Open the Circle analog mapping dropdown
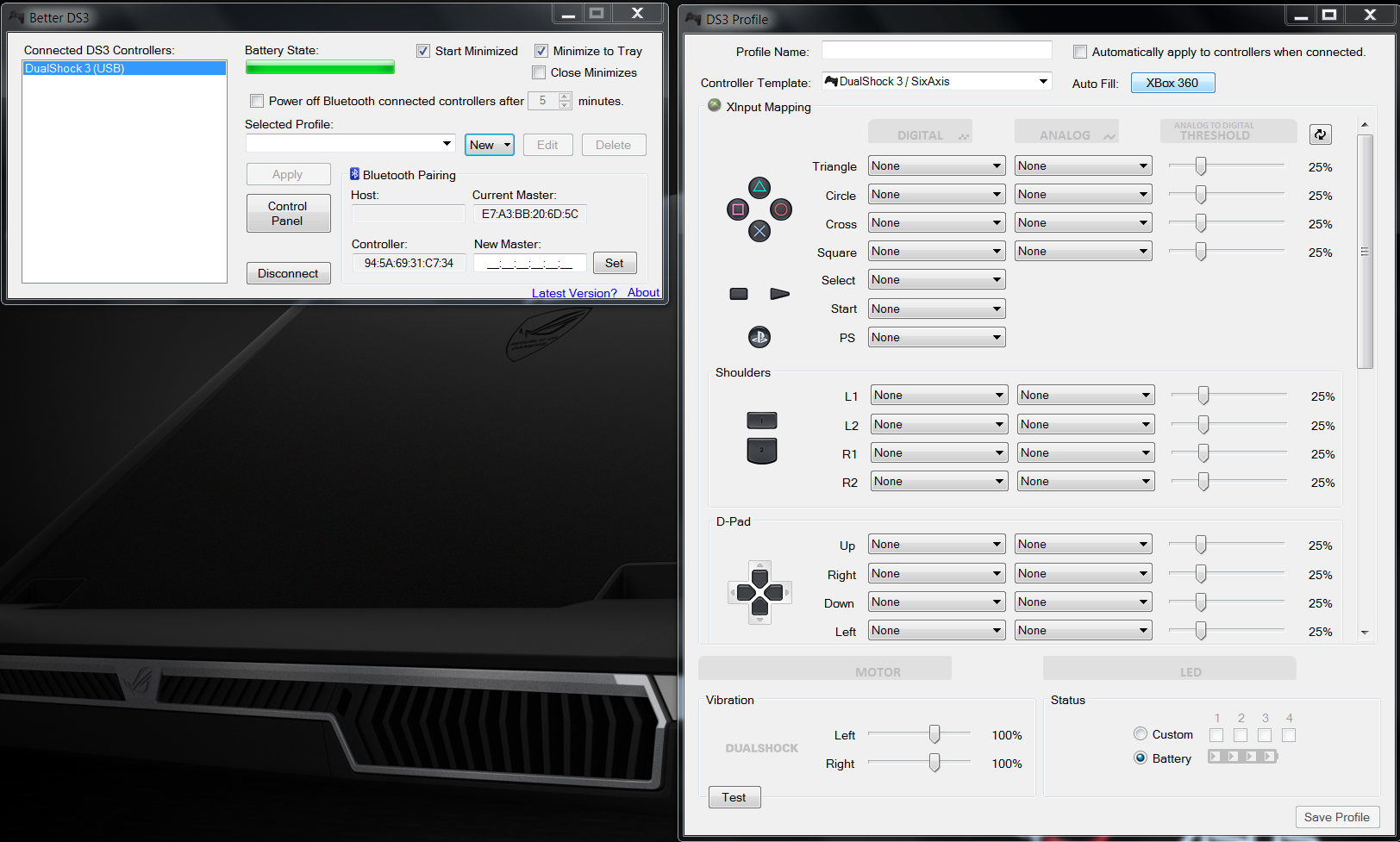The width and height of the screenshot is (1400, 842). click(1084, 195)
